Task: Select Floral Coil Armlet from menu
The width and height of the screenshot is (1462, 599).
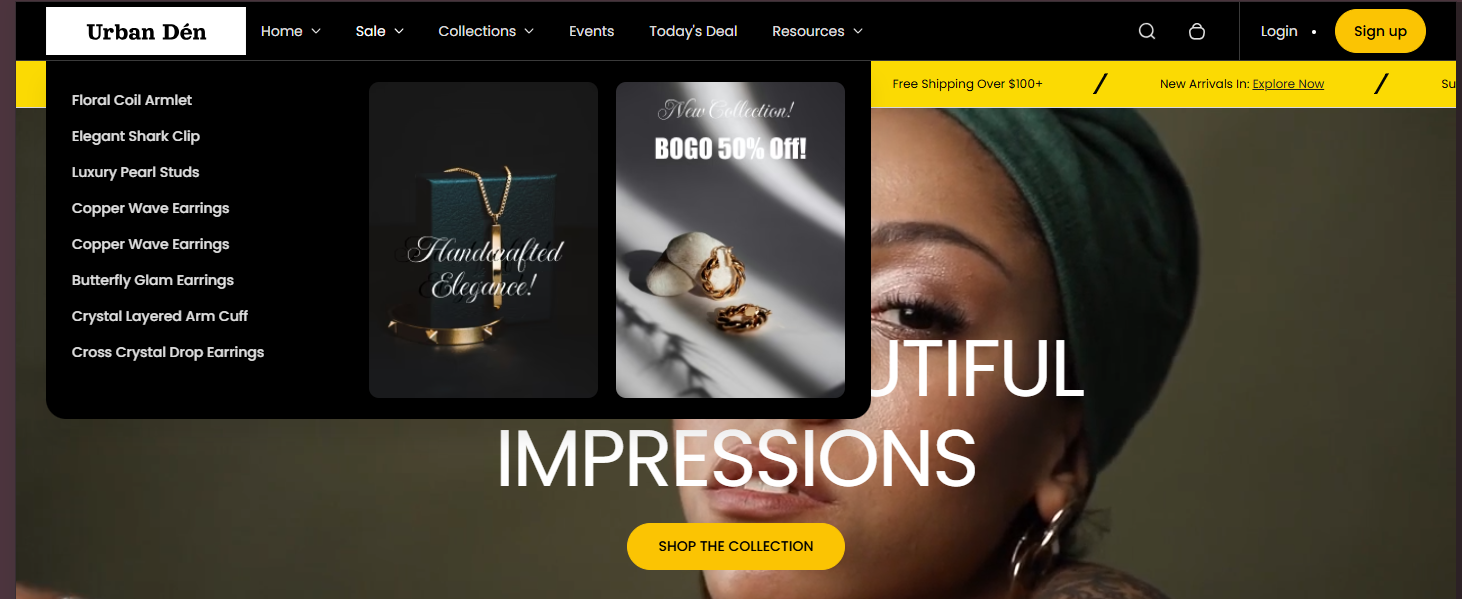Action: tap(132, 100)
